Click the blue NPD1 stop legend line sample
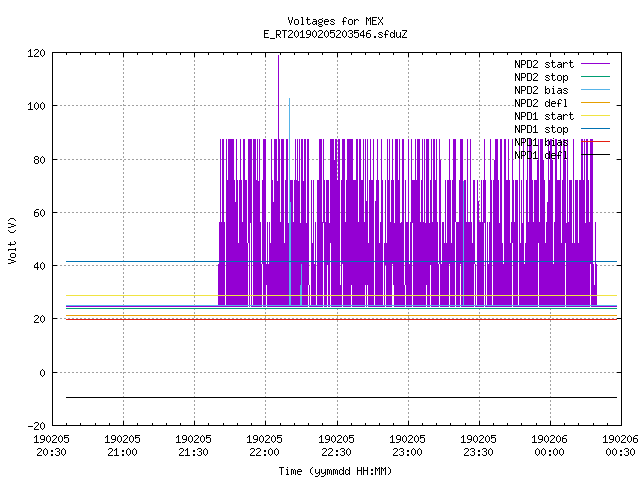This screenshot has width=640, height=480. tap(596, 129)
